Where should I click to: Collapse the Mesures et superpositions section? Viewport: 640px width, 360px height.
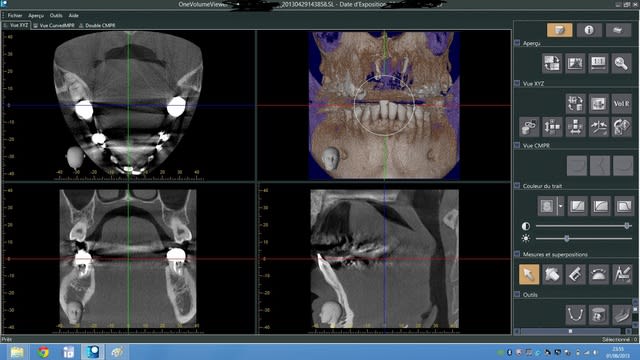tap(517, 254)
